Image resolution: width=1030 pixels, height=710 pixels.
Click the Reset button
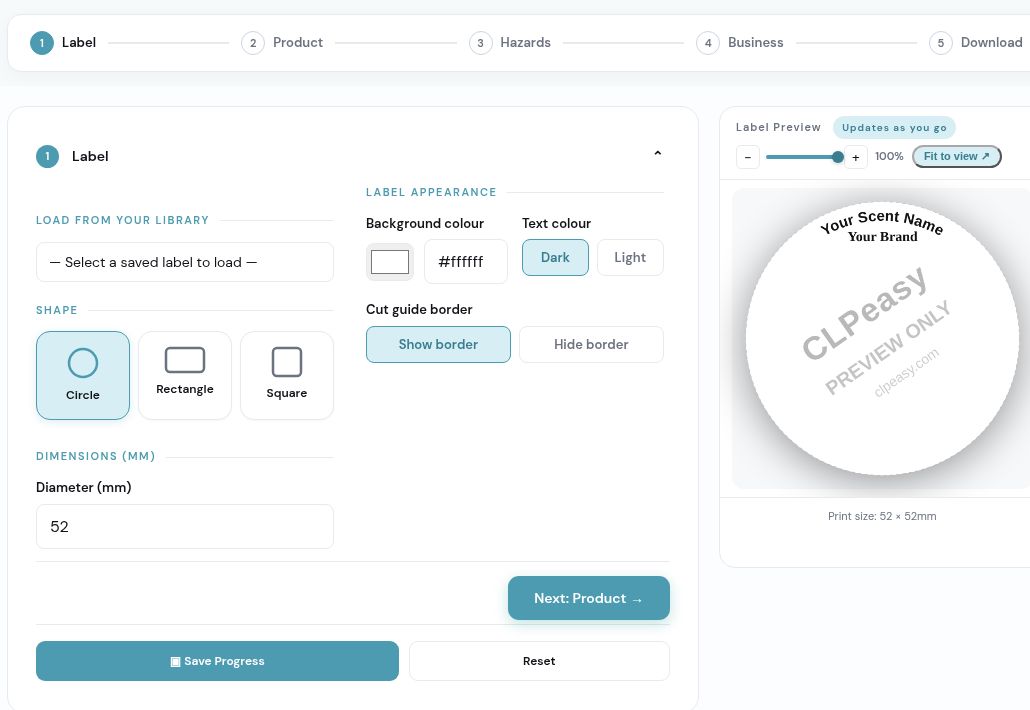[x=539, y=661]
